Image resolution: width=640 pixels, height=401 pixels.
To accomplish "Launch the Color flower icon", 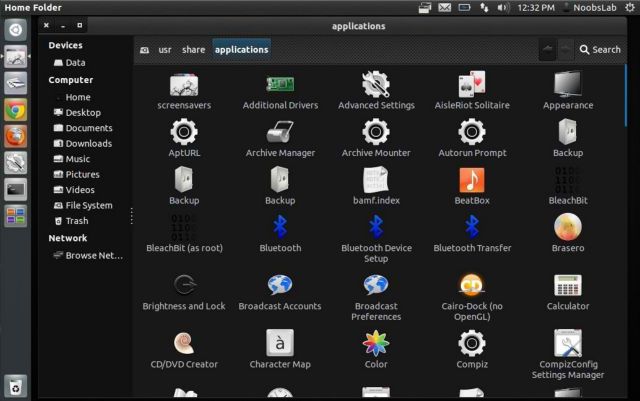I will 376,343.
